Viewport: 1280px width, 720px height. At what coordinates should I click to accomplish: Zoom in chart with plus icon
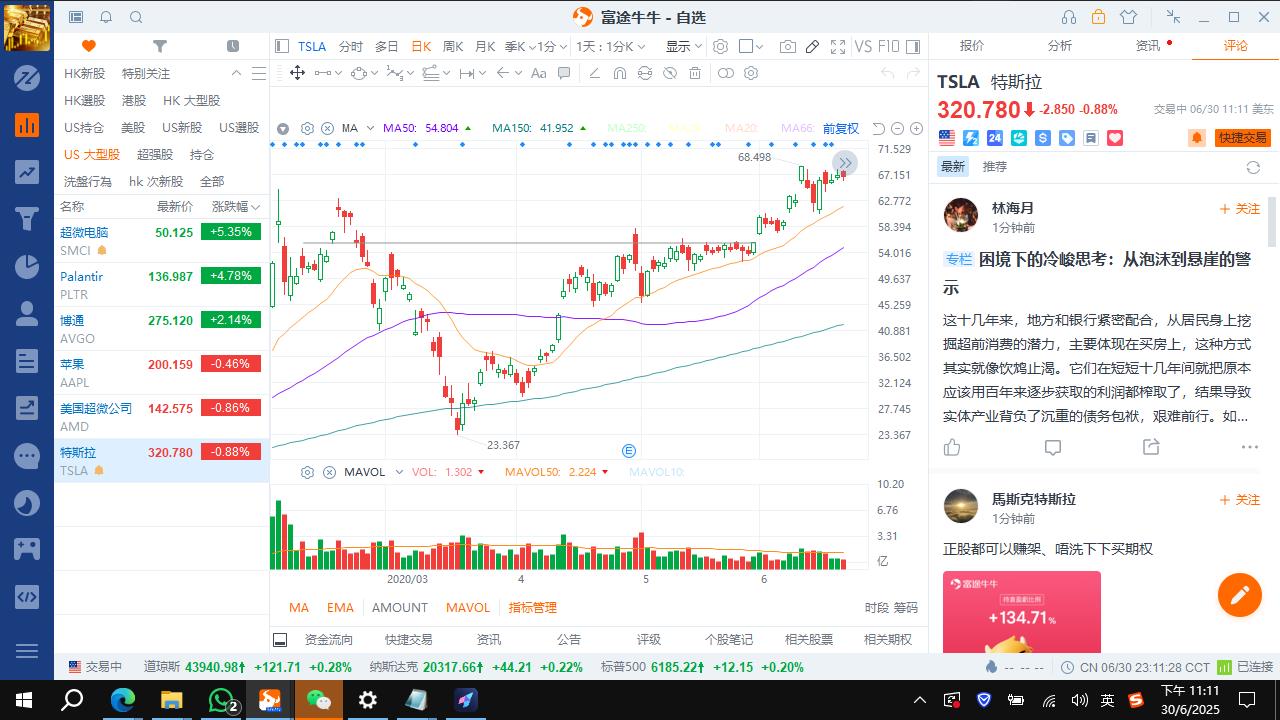(916, 129)
